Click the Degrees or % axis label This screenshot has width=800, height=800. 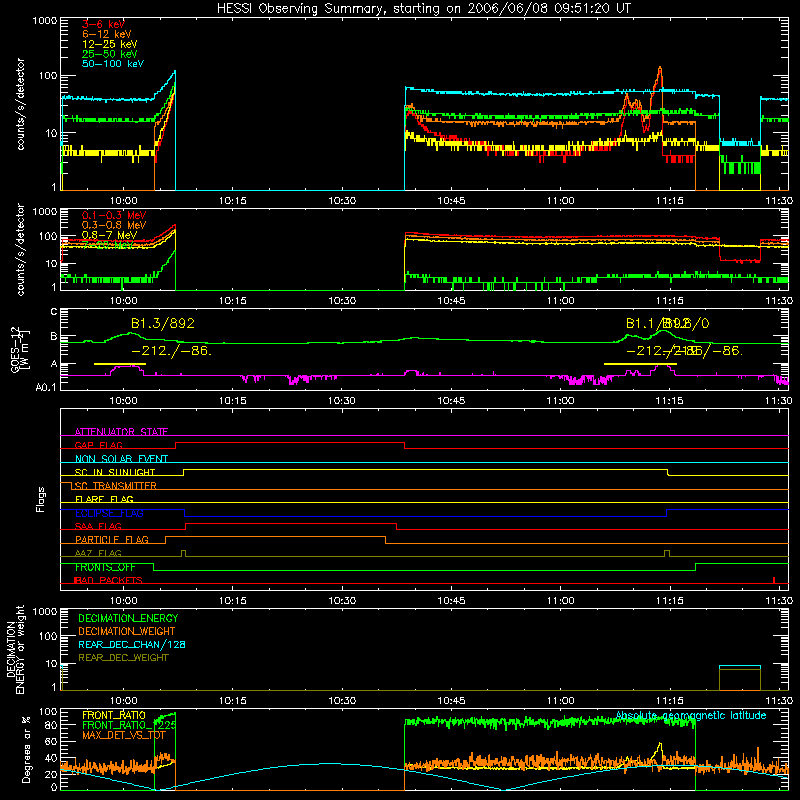26,749
